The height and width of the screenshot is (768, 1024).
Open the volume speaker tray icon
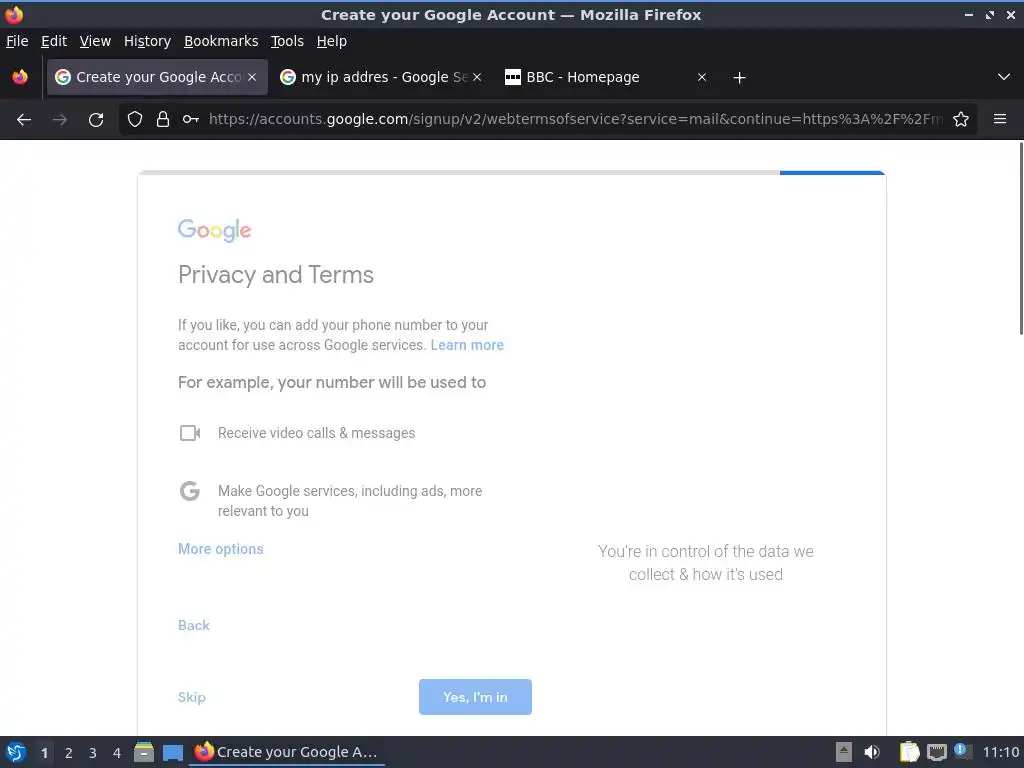tap(872, 752)
